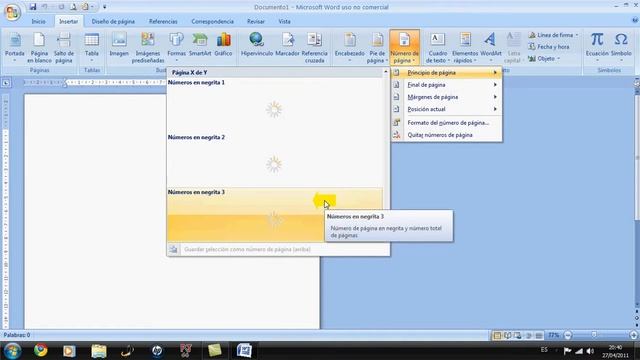640x360 pixels.
Task: Open quick access toolbar customize arrow
Action: (x=104, y=7)
